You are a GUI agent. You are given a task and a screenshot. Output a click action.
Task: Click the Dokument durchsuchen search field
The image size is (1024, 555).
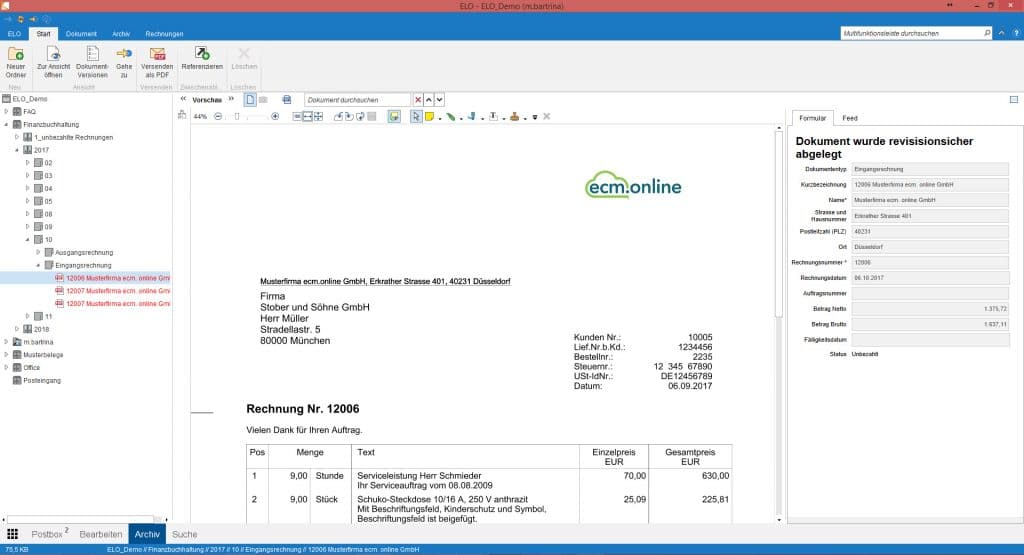coord(357,100)
